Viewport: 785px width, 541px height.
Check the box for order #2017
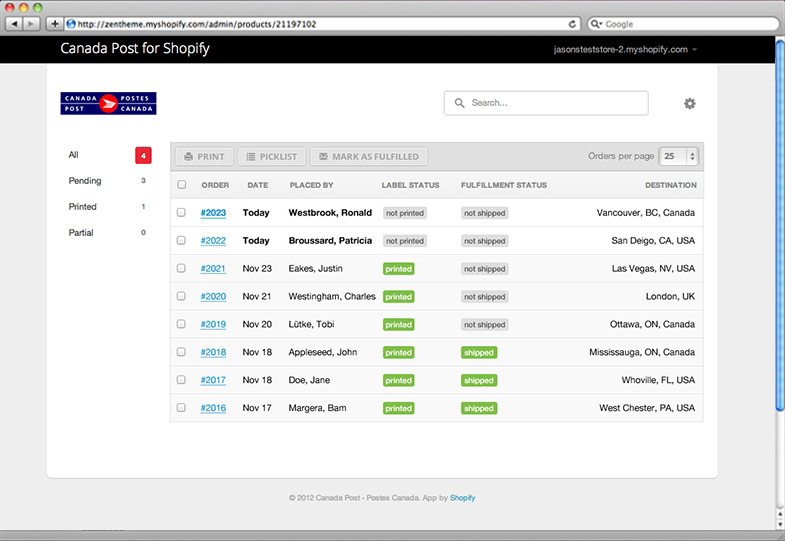181,380
